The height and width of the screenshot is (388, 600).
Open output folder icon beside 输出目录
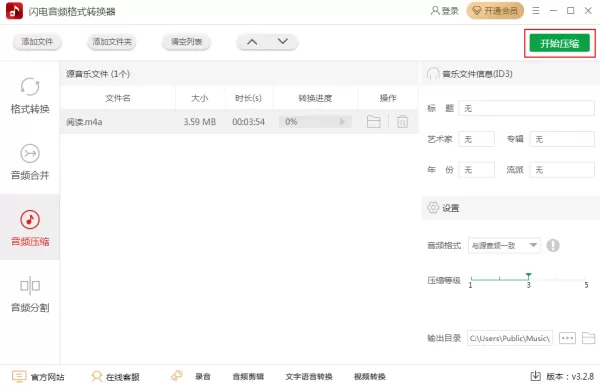click(589, 338)
